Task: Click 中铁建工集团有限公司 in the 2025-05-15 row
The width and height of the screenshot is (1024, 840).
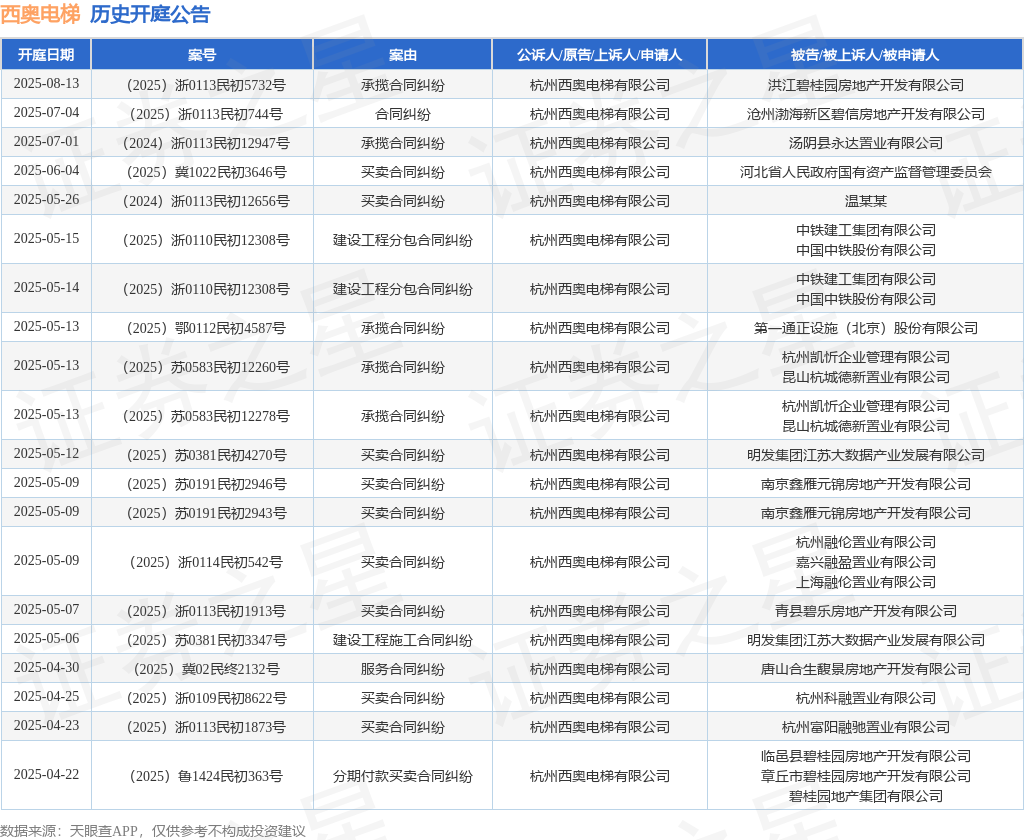Action: 865,230
